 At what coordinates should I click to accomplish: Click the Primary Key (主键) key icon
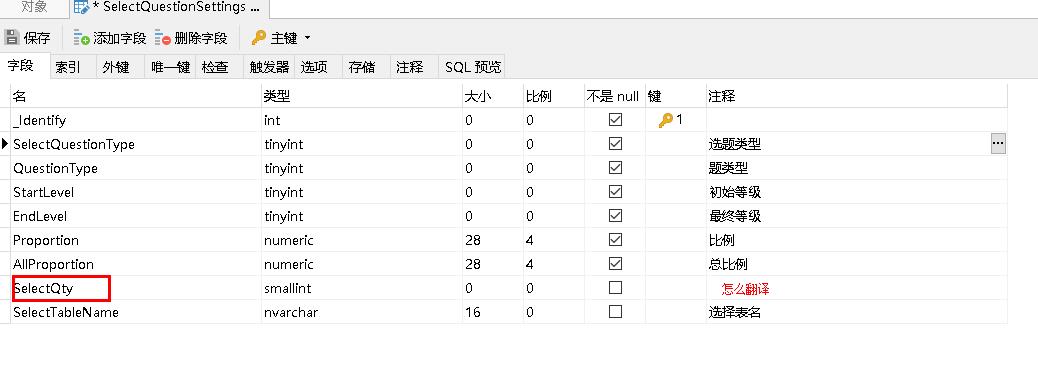(259, 38)
